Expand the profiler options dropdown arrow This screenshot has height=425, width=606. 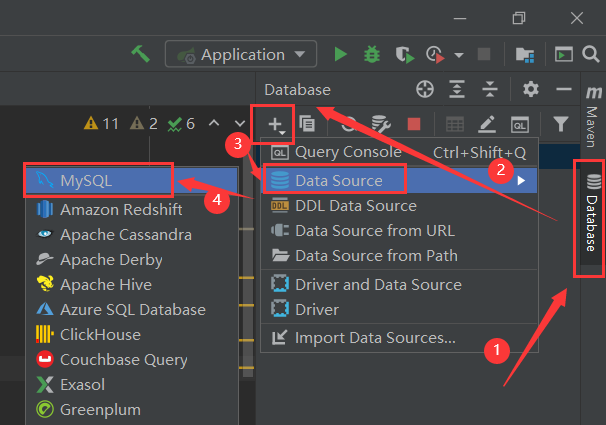[459, 55]
